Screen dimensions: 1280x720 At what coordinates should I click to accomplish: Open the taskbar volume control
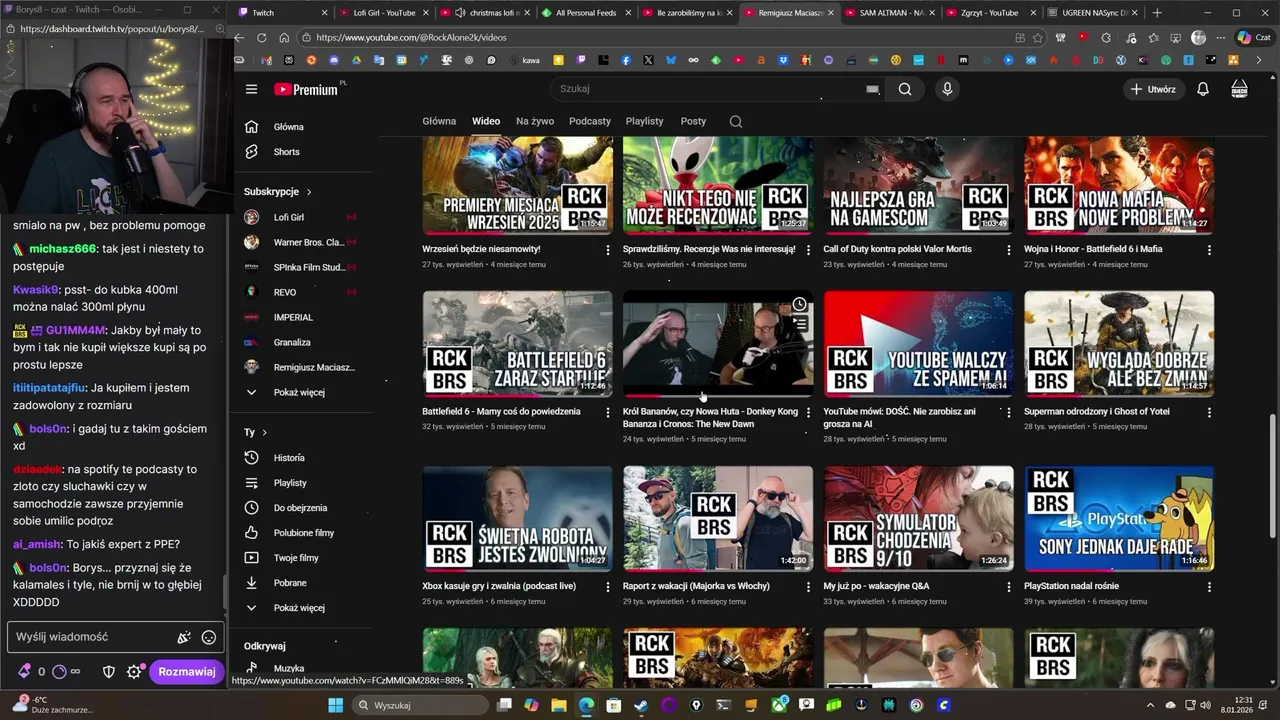pos(1203,705)
